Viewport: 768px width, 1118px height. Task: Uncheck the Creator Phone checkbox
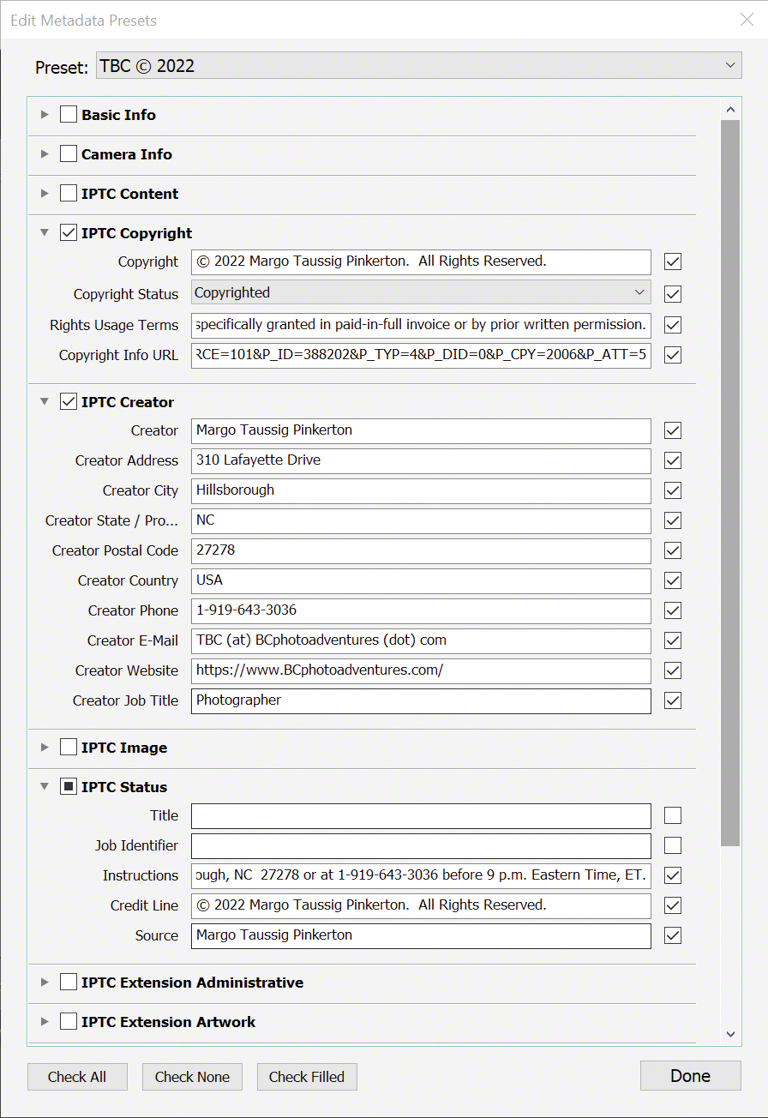tap(672, 610)
